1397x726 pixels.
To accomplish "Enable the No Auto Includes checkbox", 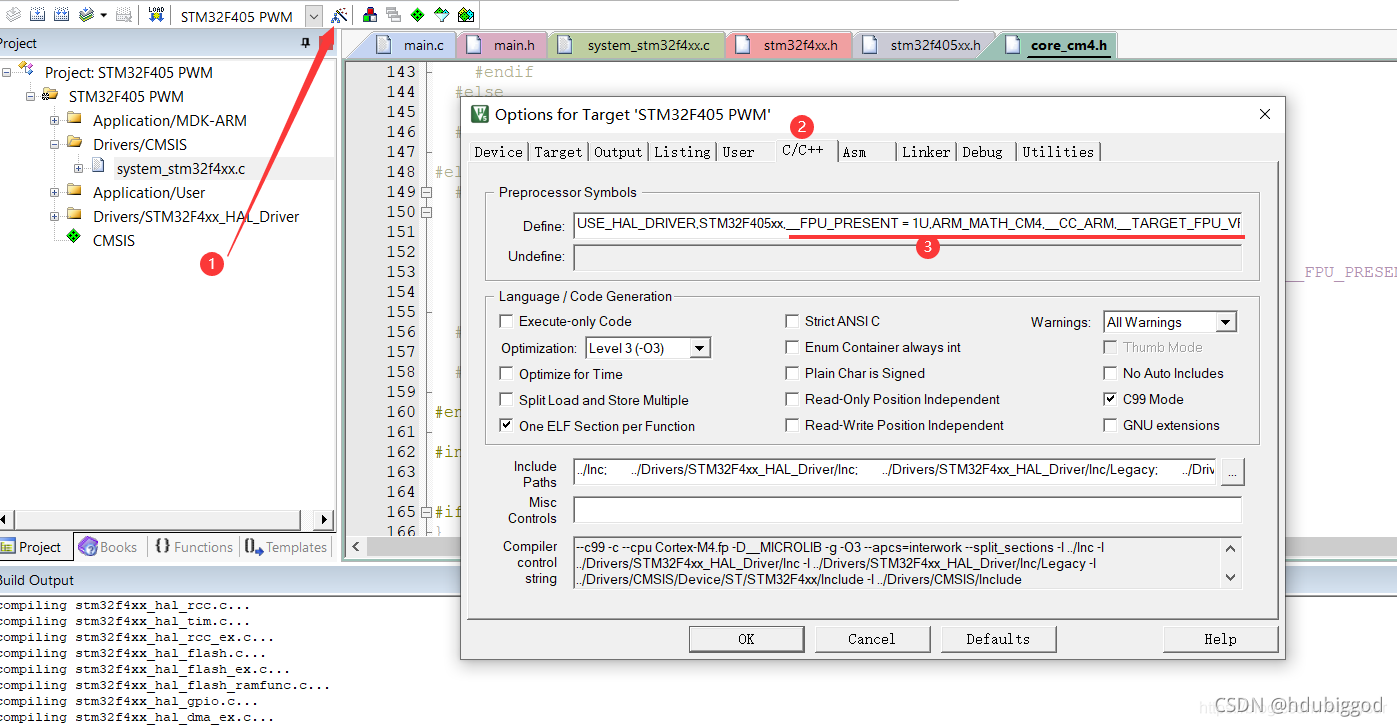I will tap(1110, 373).
